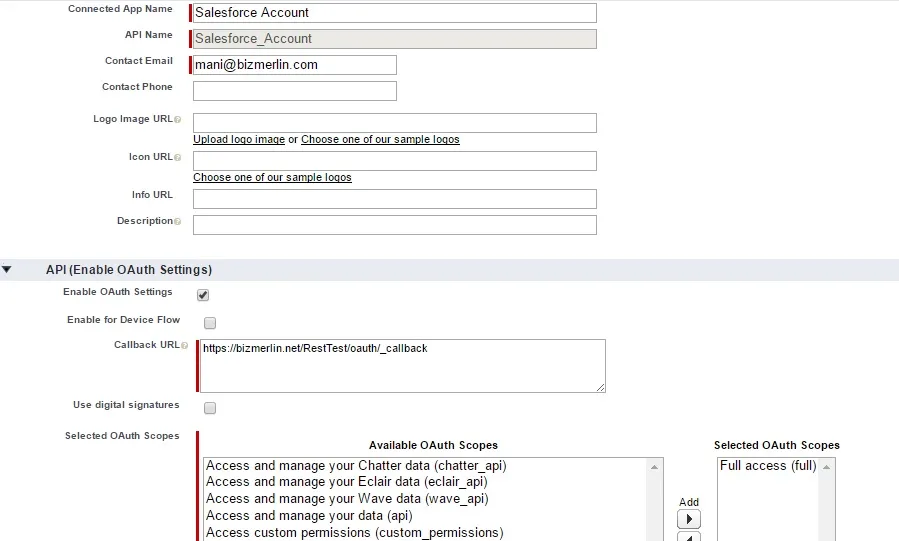Click the Add scope arrow button

[689, 519]
